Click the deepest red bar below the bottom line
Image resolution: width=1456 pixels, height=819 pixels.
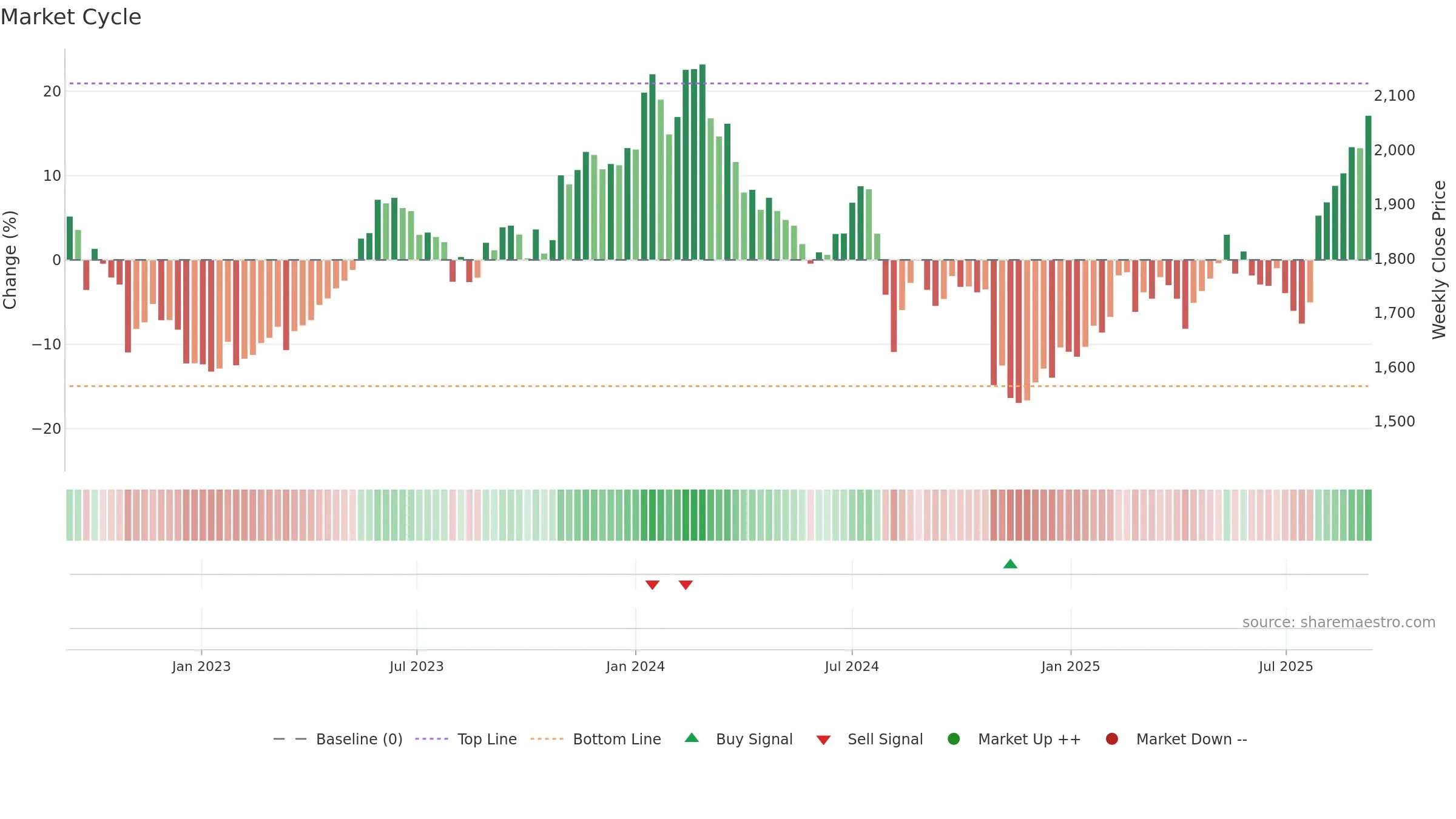1019,331
